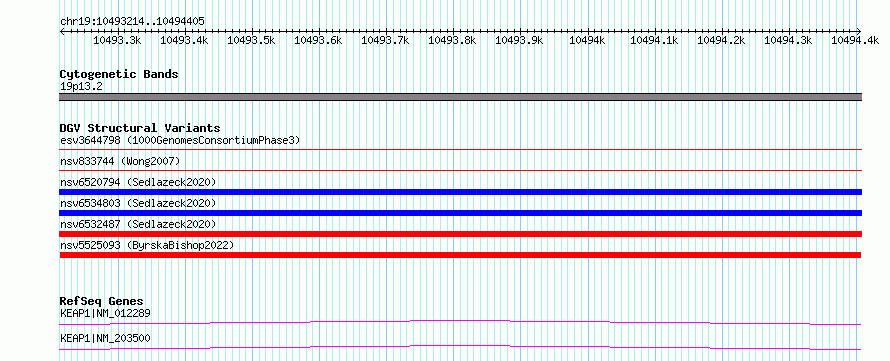Click the 10493.9k ruler tick label
The height and width of the screenshot is (361, 890).
(x=519, y=40)
